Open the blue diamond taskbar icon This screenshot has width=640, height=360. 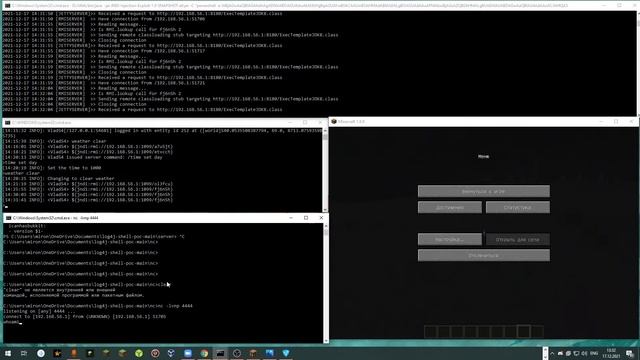(286, 353)
